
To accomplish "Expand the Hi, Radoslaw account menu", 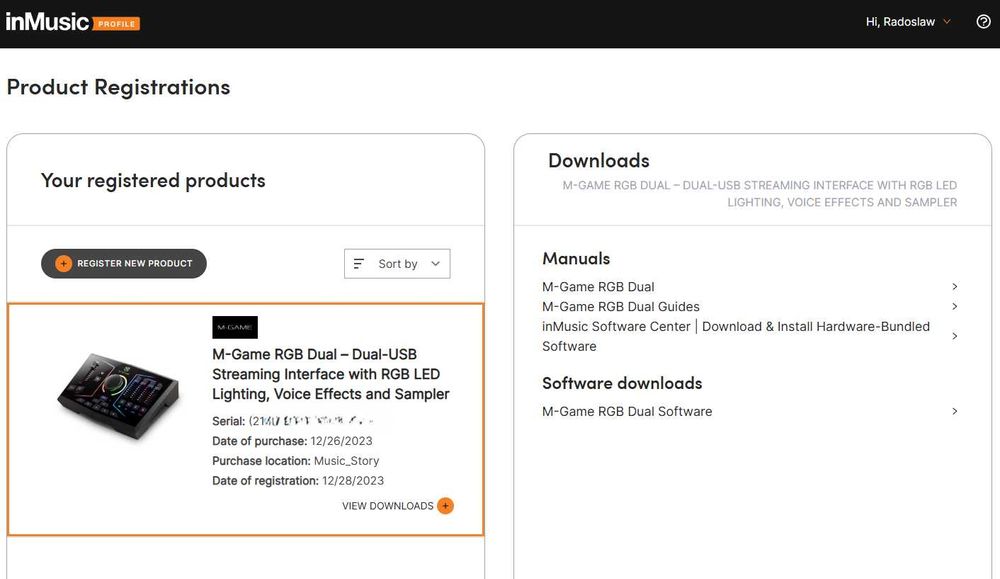I will point(908,22).
